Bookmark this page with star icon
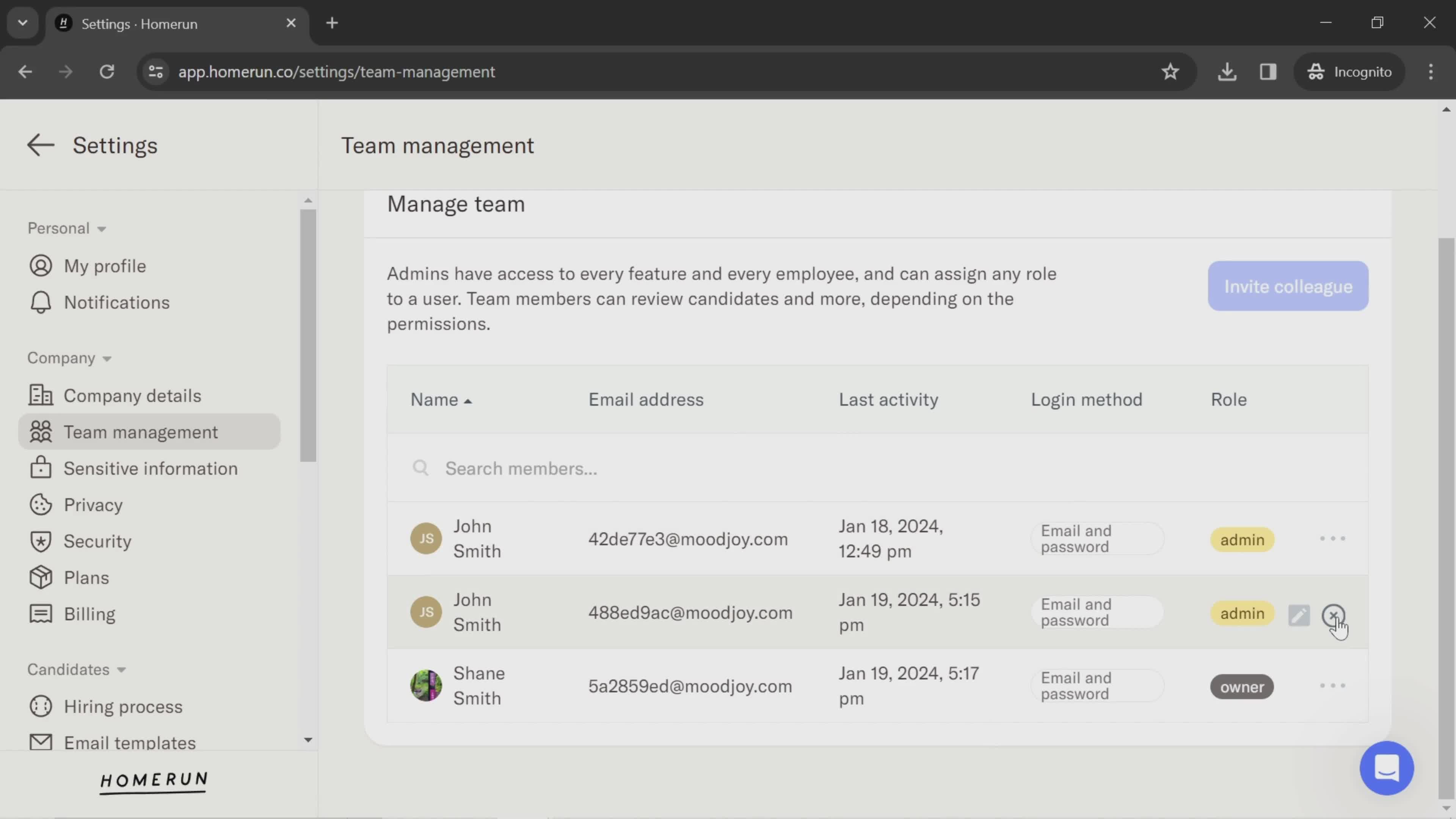1456x819 pixels. [1170, 72]
